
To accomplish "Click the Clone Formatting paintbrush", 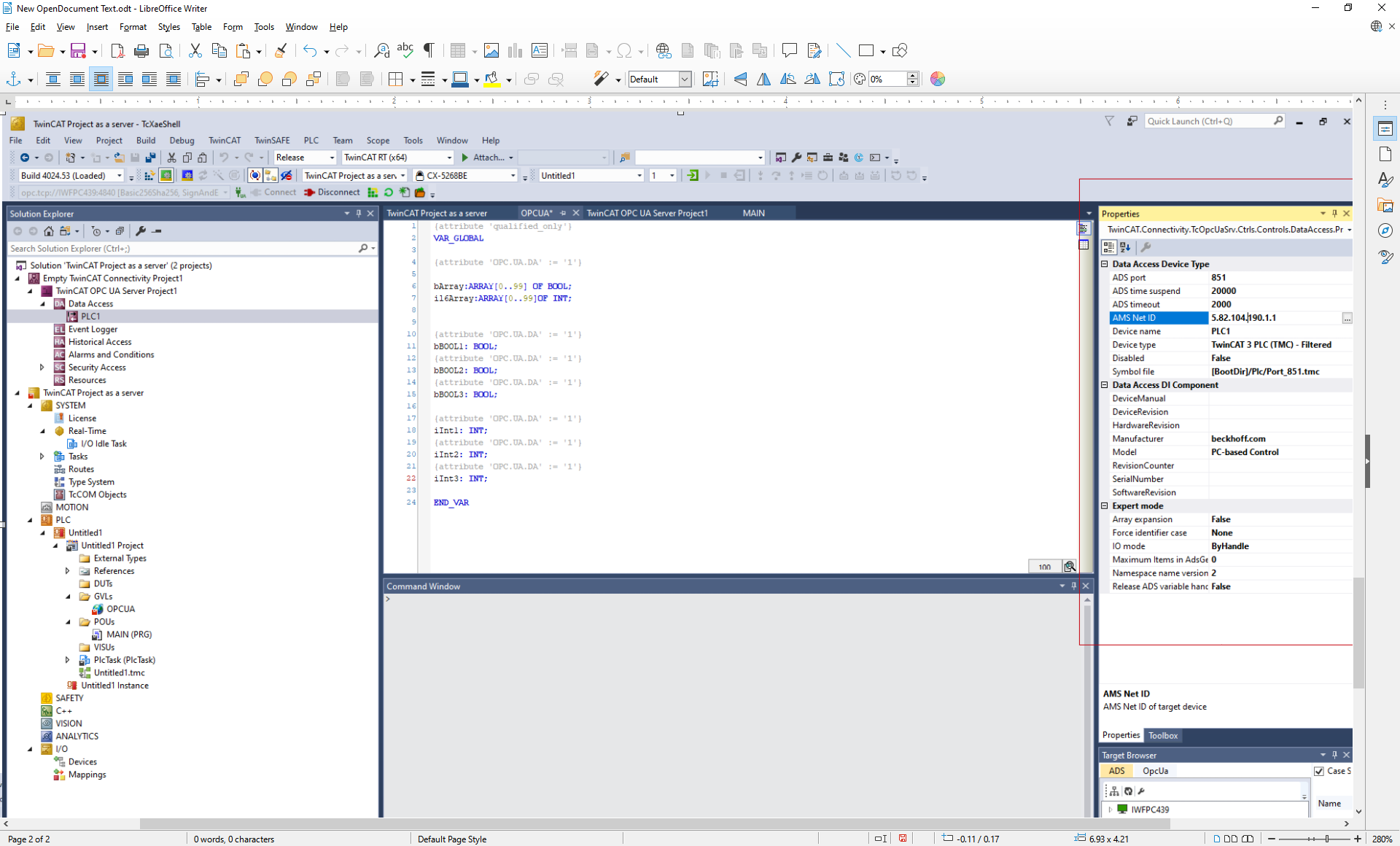I will 281,50.
